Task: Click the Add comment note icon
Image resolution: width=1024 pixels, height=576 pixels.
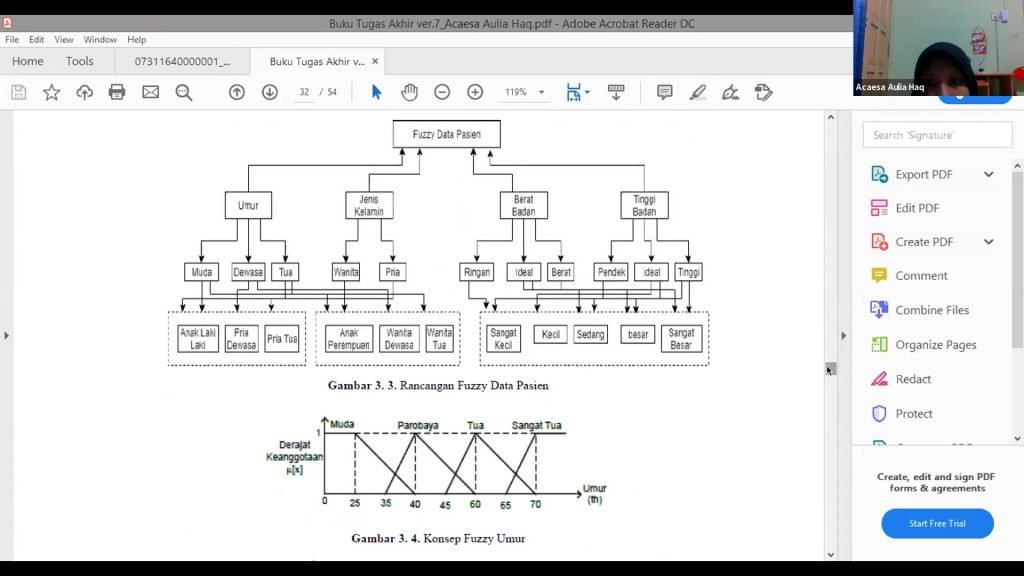Action: (x=665, y=92)
